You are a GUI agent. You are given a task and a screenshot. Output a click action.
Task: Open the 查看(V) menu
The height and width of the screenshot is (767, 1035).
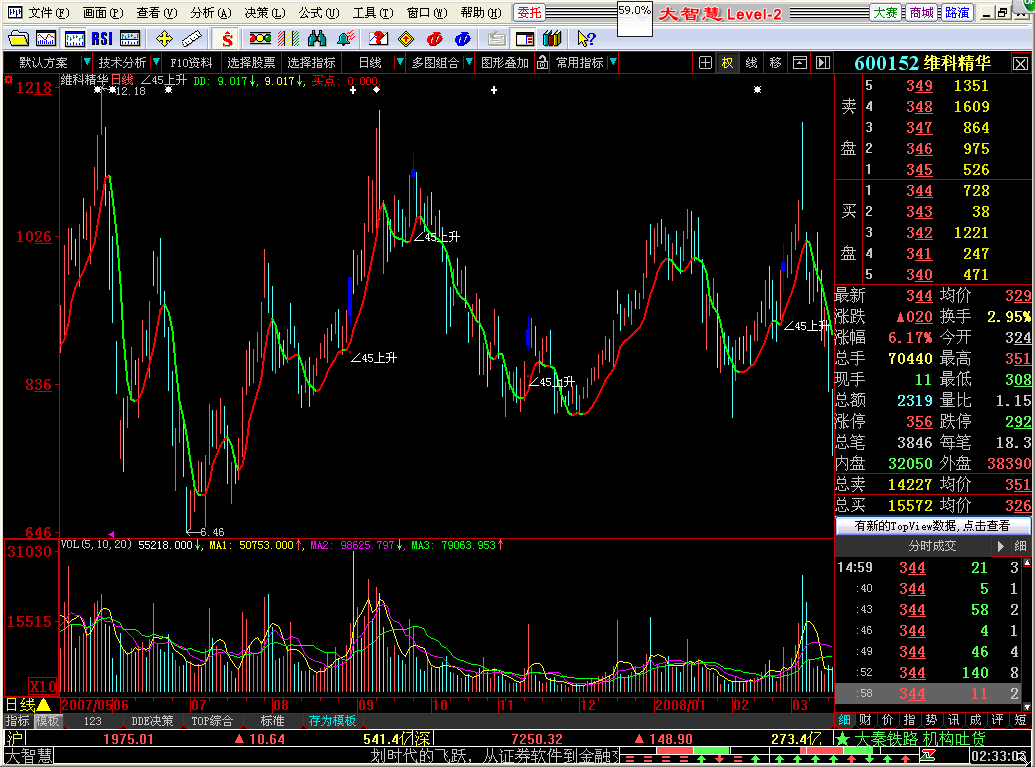pyautogui.click(x=156, y=13)
